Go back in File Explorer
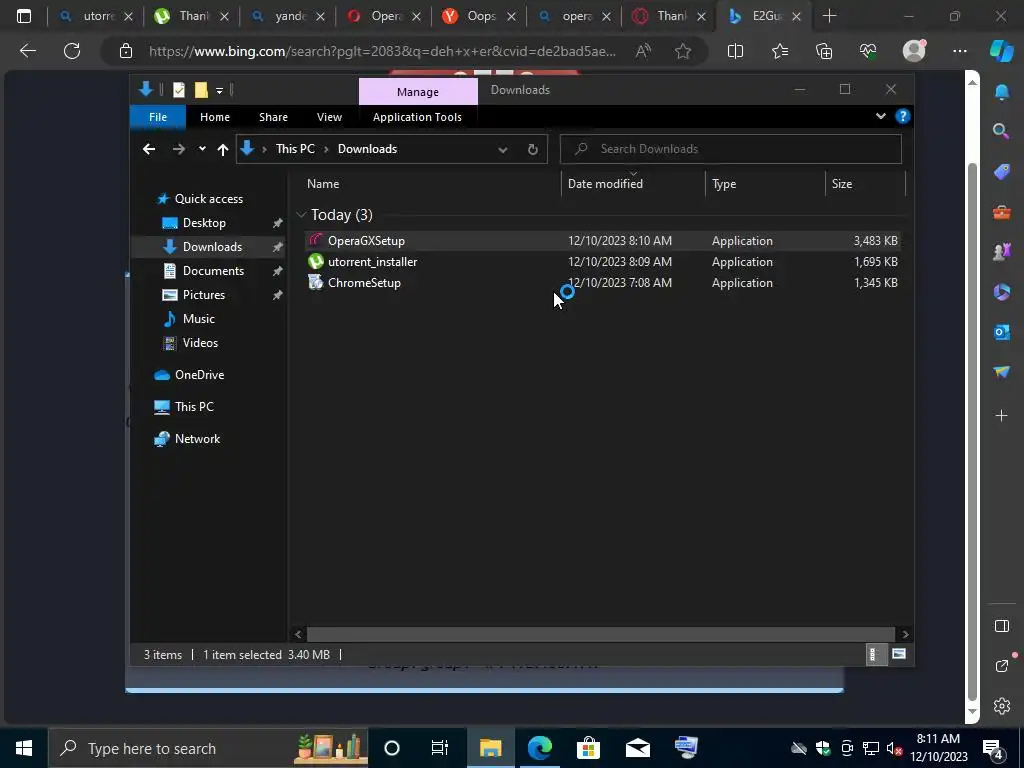Screen dimensions: 1024x768 pos(149,149)
